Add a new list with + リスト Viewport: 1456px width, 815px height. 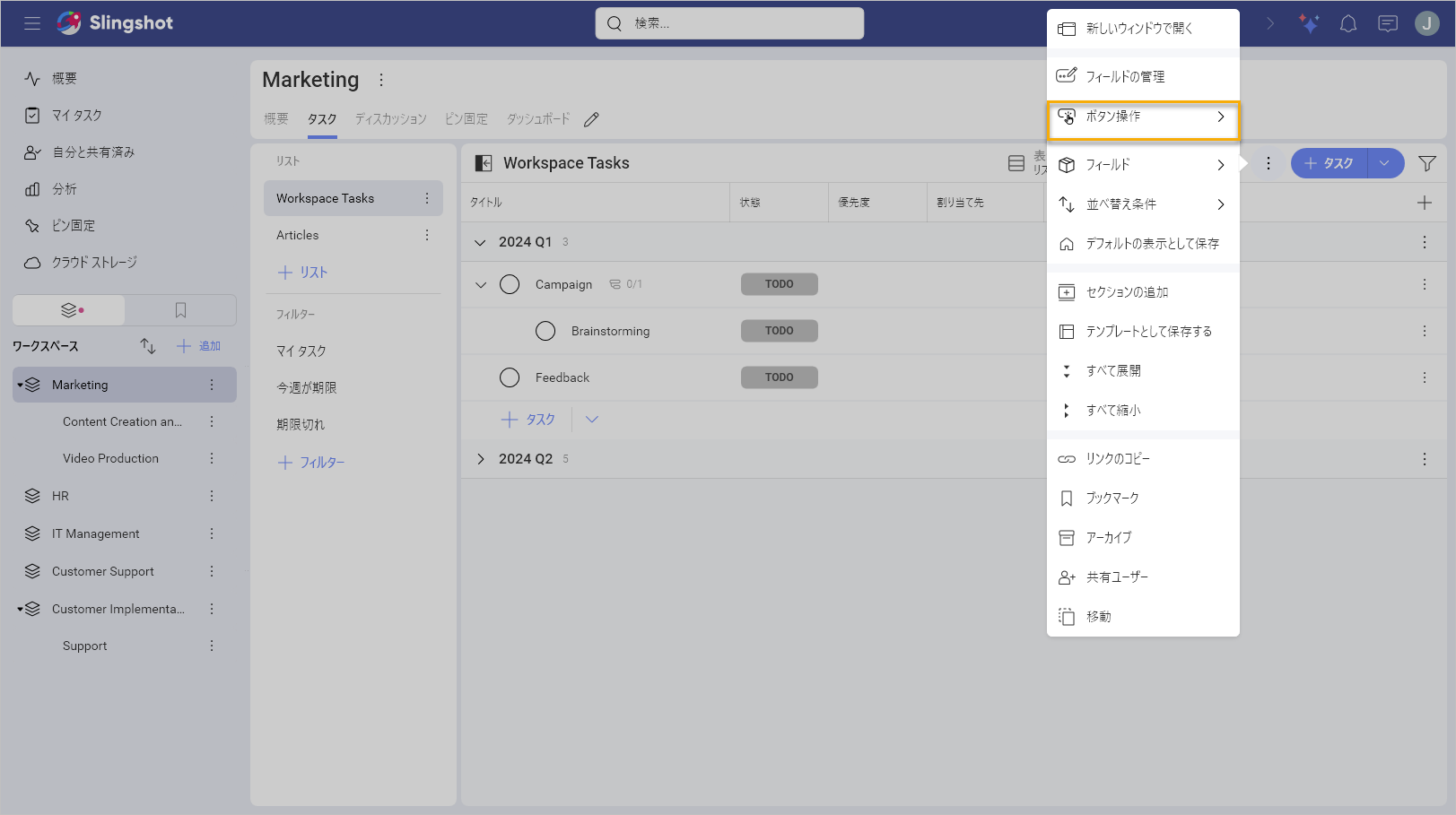point(302,273)
